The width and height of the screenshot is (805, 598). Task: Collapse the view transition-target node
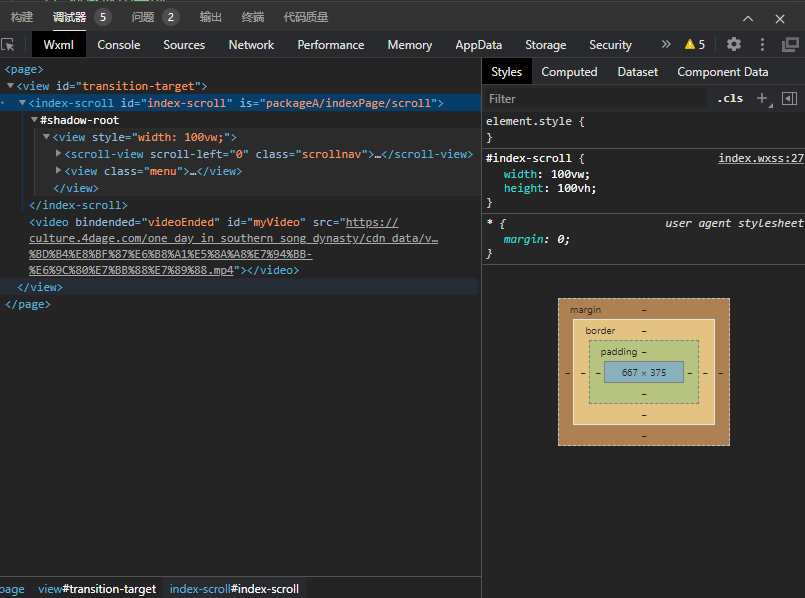11,86
